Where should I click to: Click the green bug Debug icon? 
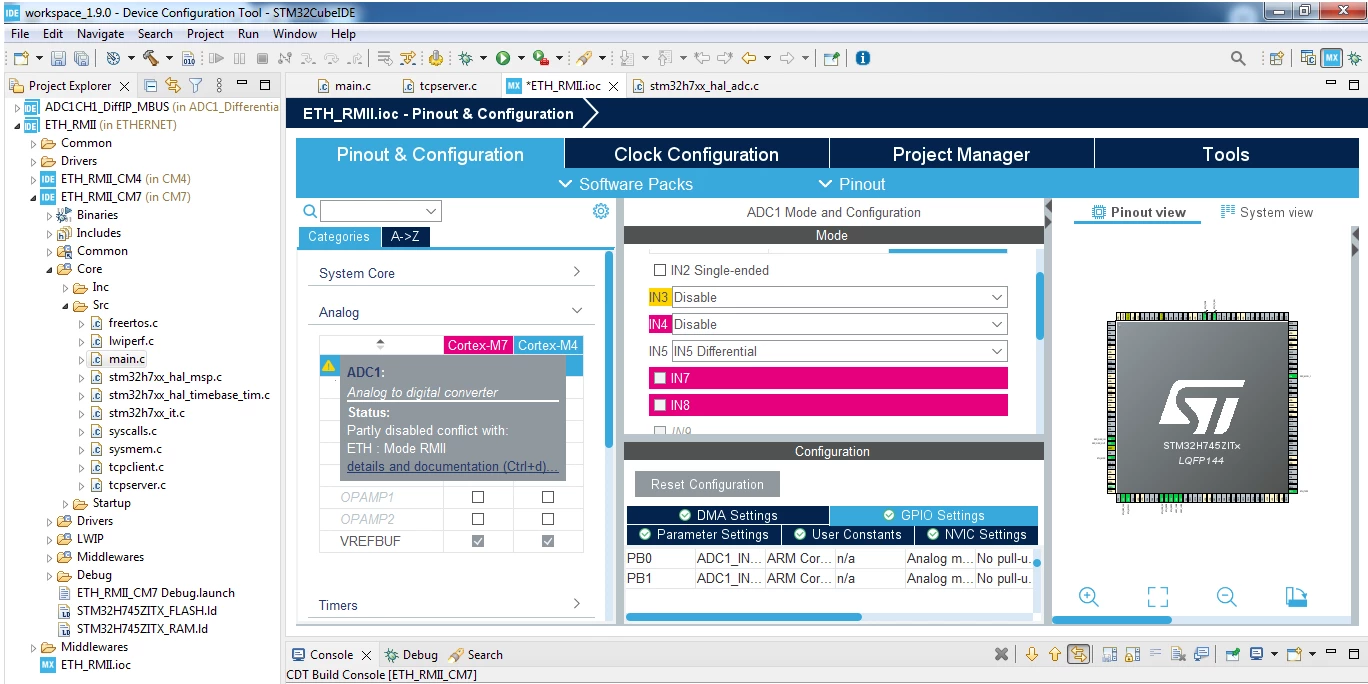point(465,58)
